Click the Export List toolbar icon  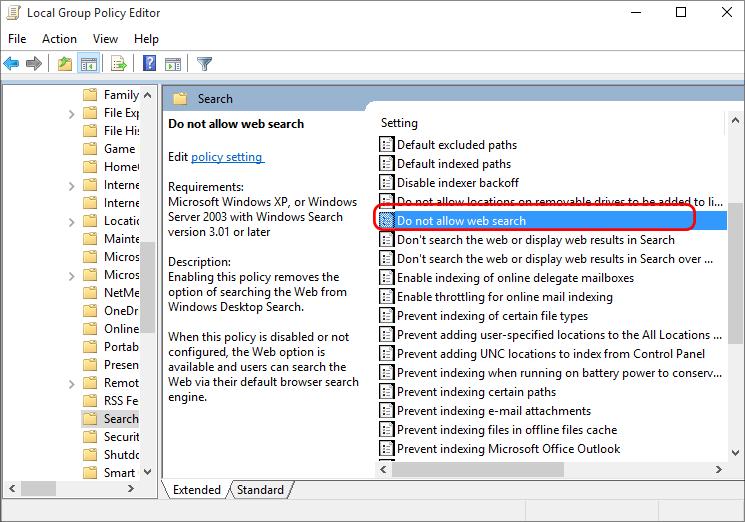pos(119,64)
